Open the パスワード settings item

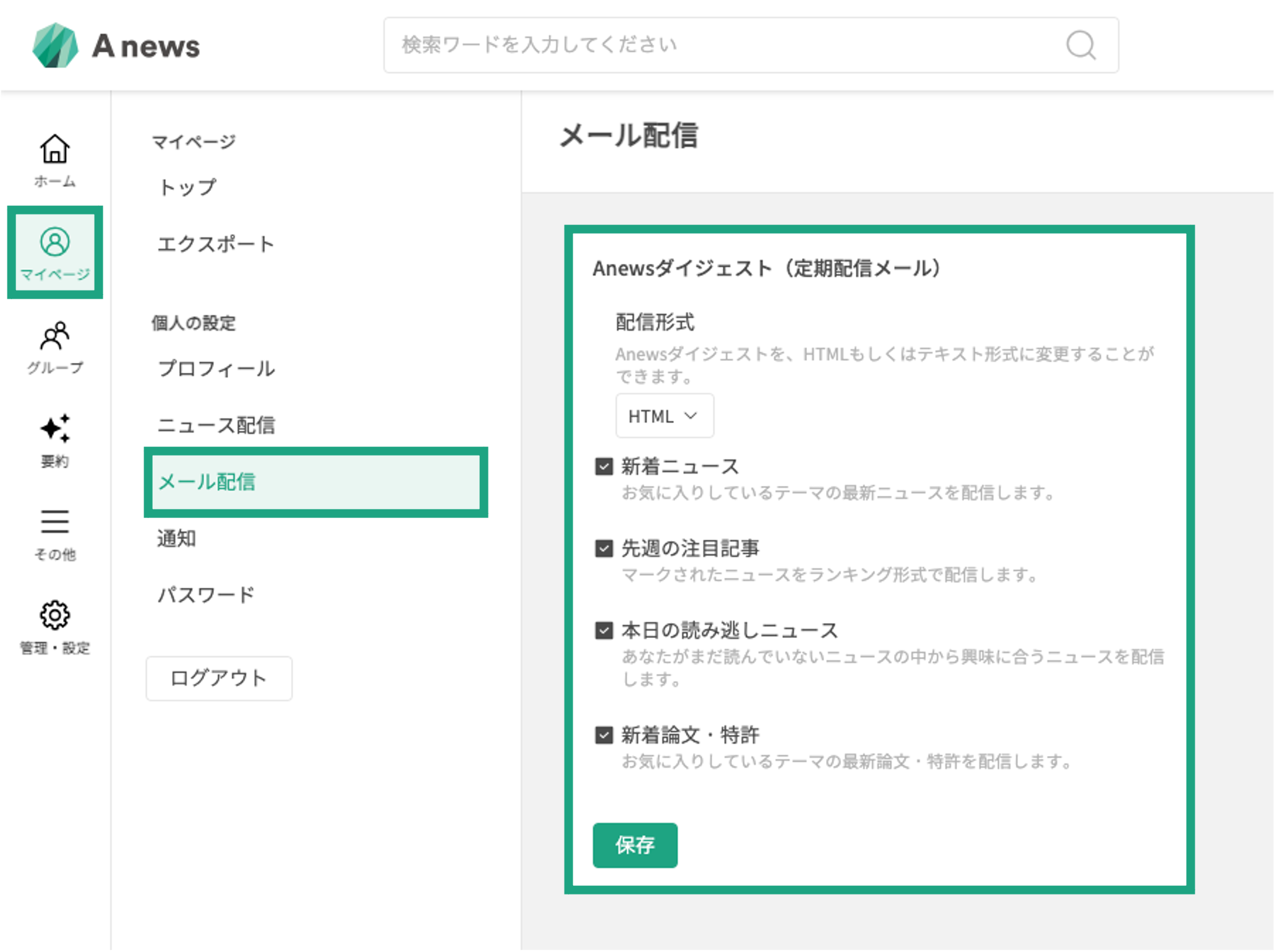(x=206, y=595)
